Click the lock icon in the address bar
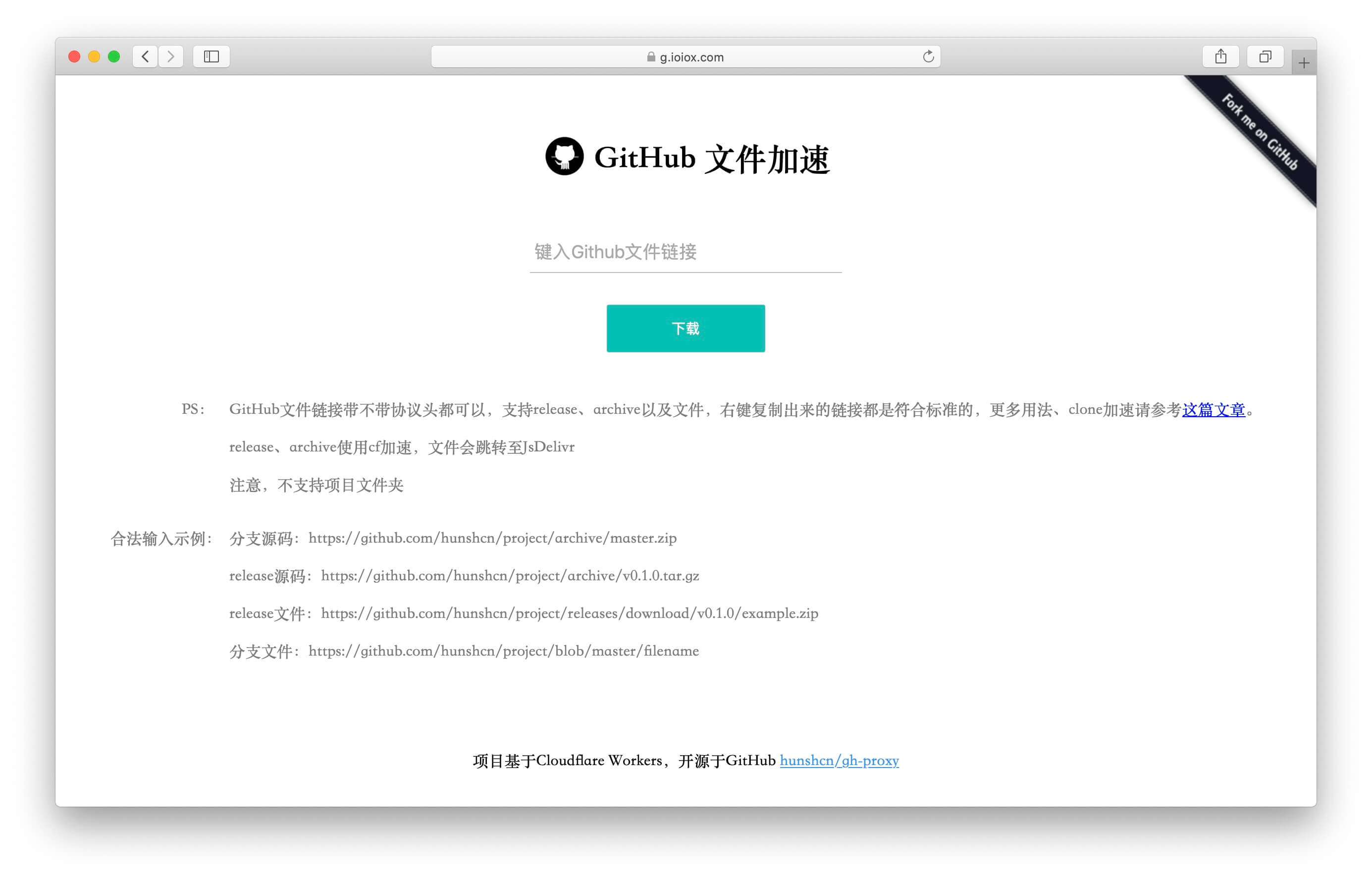The image size is (1372, 880). click(x=651, y=56)
